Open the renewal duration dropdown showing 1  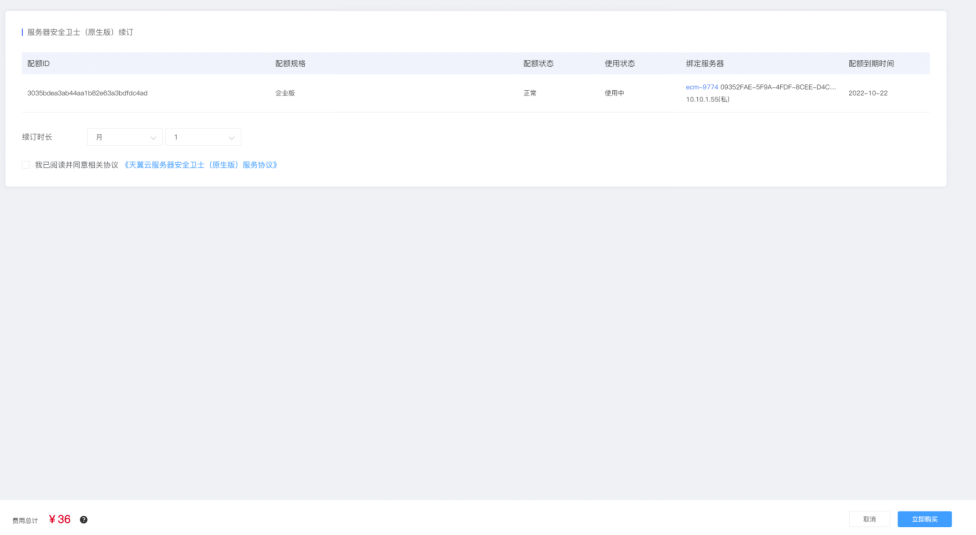coord(203,137)
